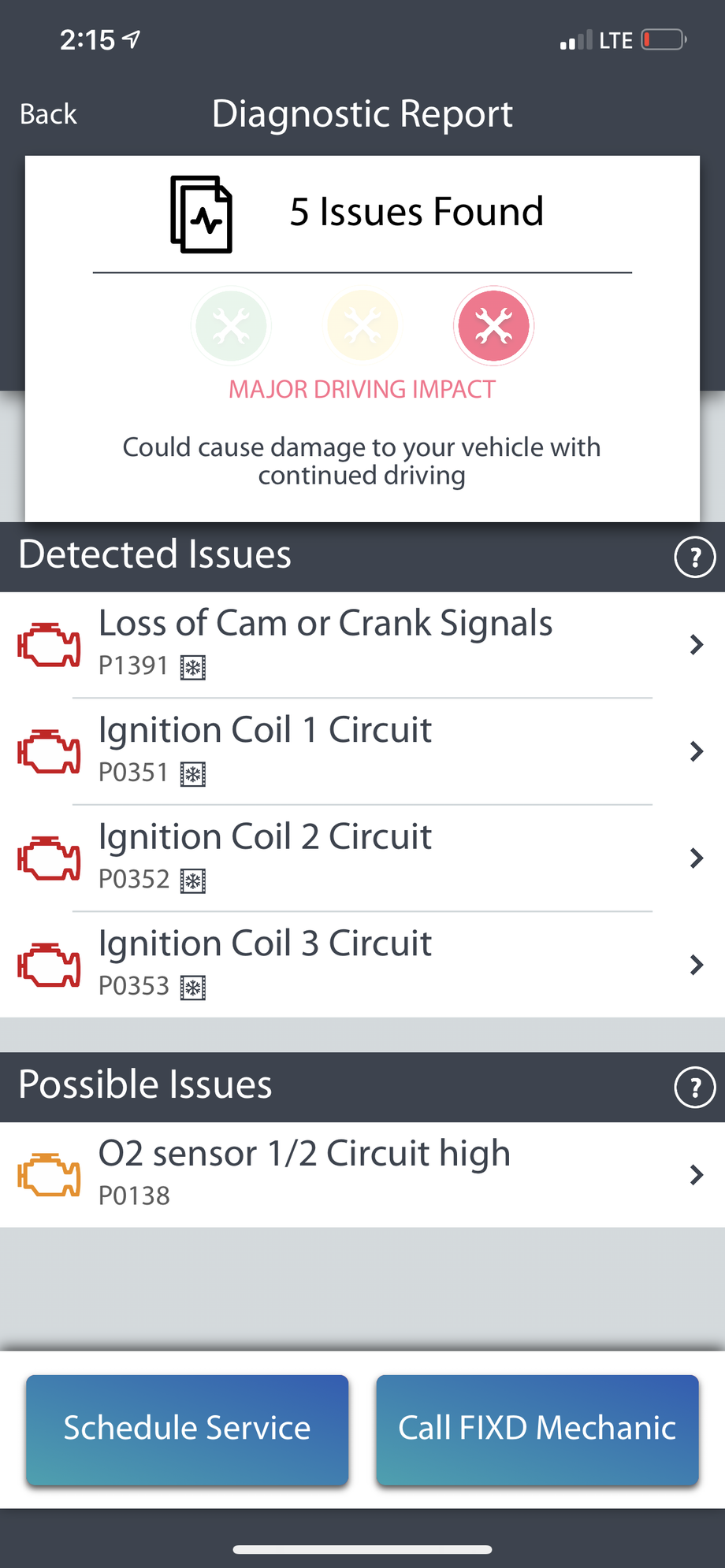Tap red engine icon beside P1391
Image resolution: width=725 pixels, height=1568 pixels.
click(49, 645)
